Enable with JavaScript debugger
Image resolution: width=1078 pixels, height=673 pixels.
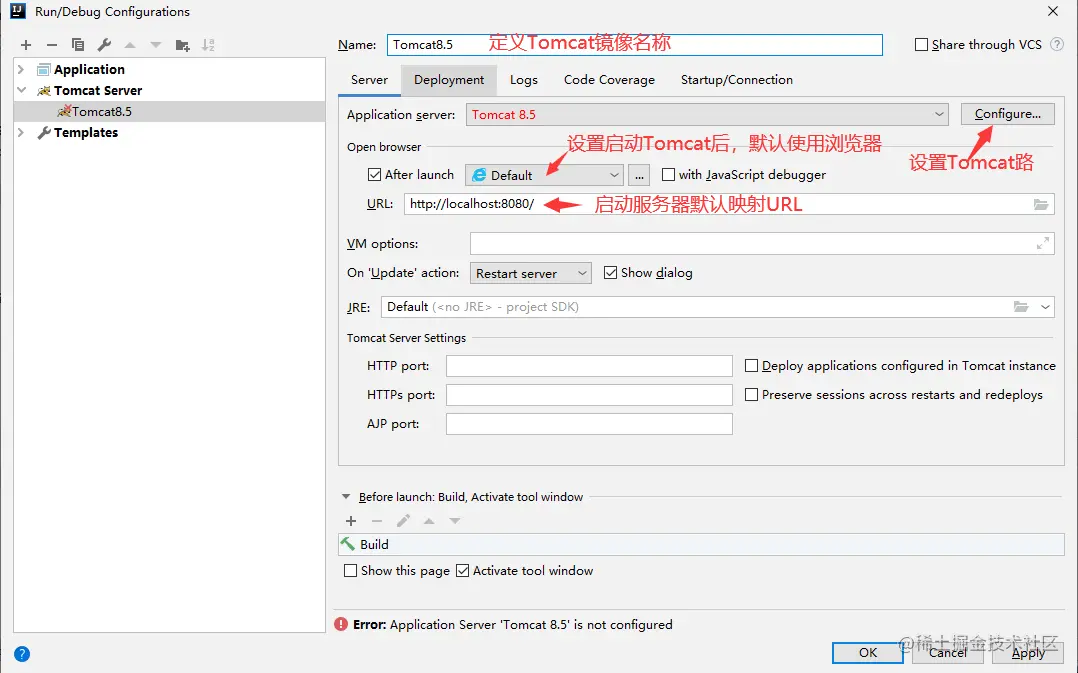point(668,175)
